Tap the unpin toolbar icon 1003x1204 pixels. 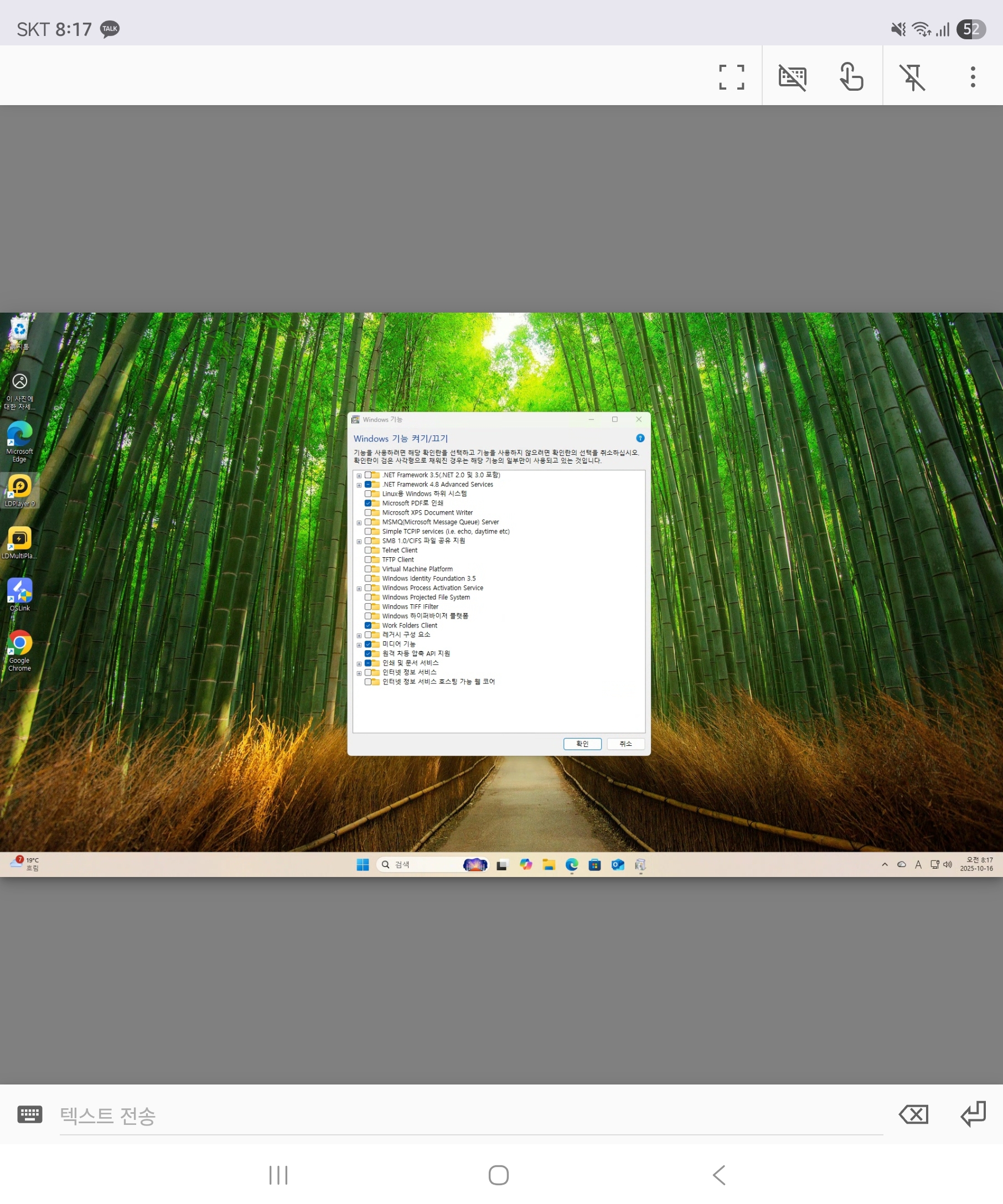click(x=912, y=77)
